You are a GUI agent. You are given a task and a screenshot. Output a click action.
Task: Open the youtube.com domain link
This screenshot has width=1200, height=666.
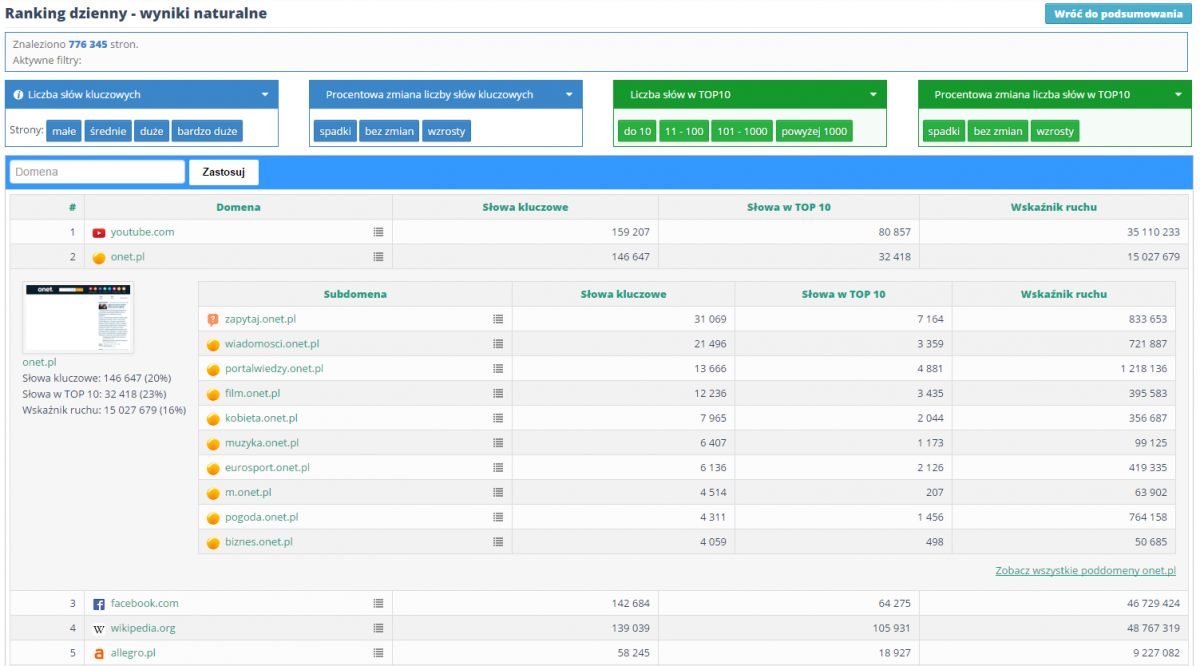tap(142, 232)
